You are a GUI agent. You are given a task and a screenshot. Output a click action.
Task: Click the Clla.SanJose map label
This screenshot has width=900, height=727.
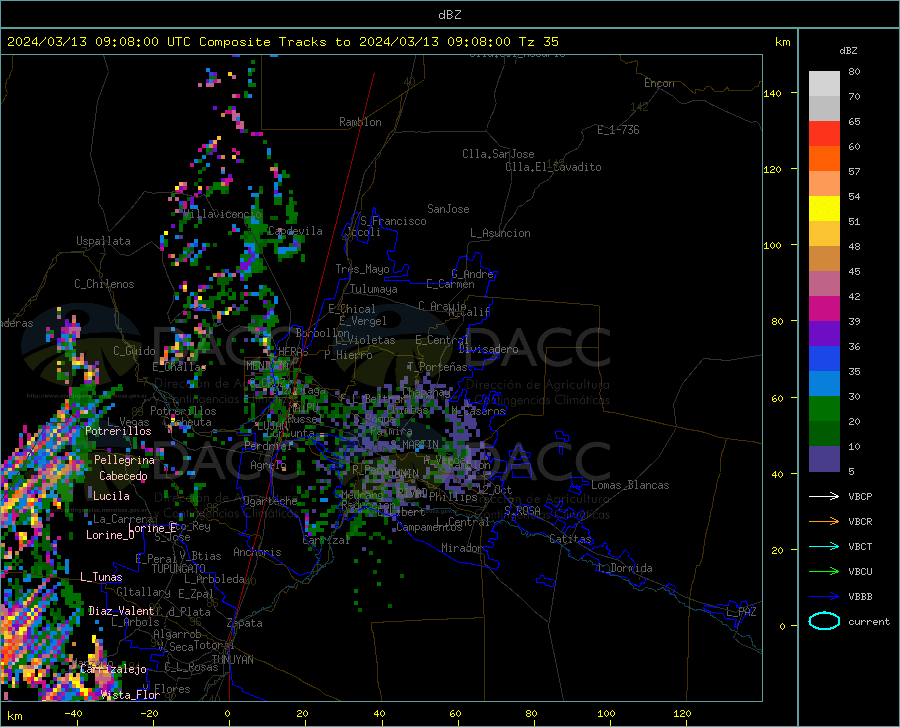click(x=498, y=154)
